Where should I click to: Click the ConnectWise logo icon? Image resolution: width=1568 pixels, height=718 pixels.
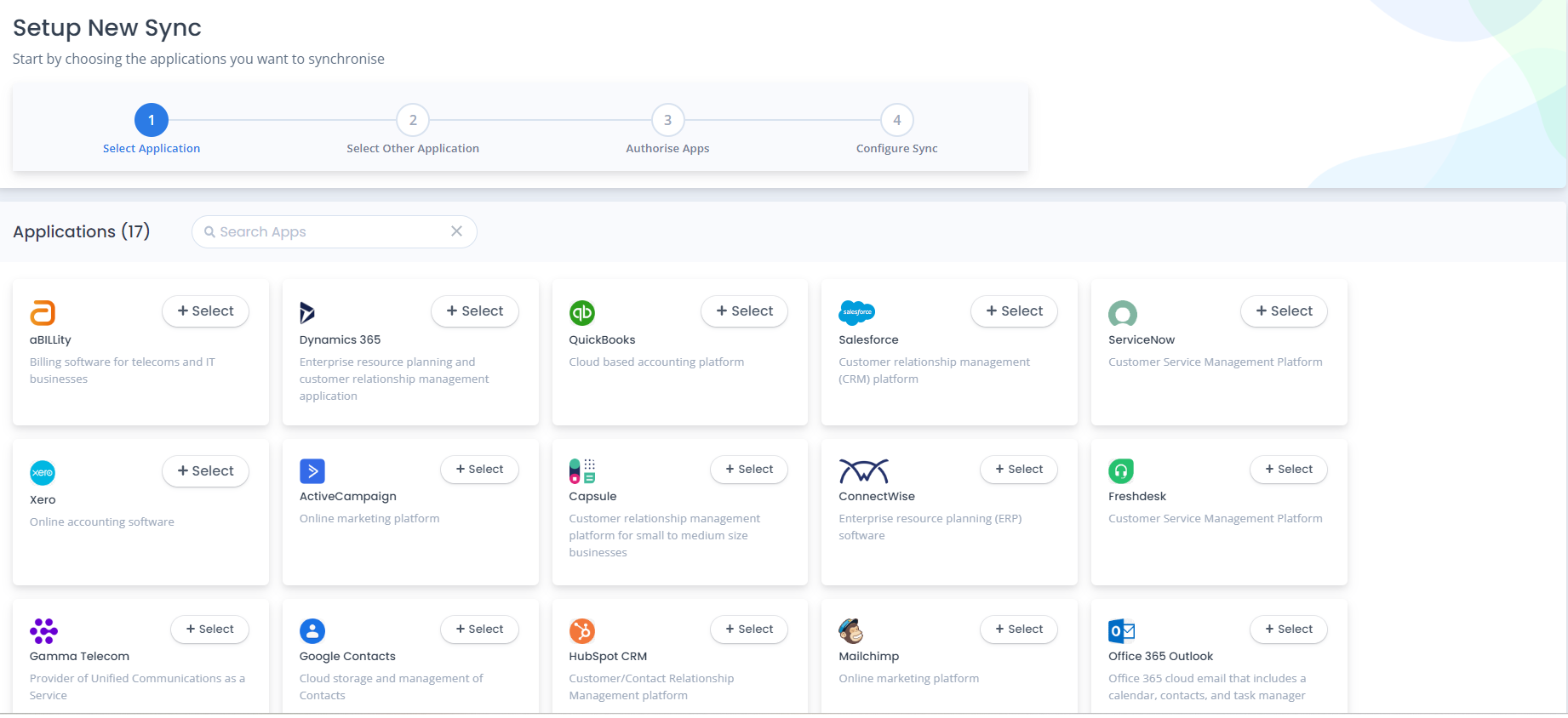[x=863, y=470]
